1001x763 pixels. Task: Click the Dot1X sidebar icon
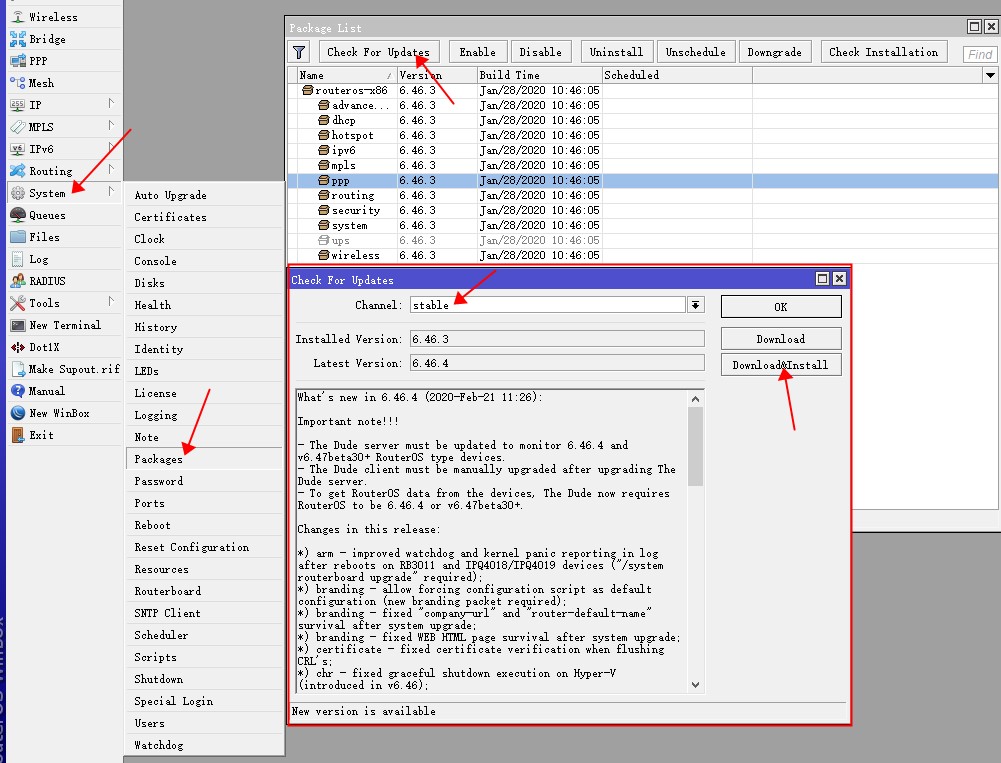click(18, 347)
